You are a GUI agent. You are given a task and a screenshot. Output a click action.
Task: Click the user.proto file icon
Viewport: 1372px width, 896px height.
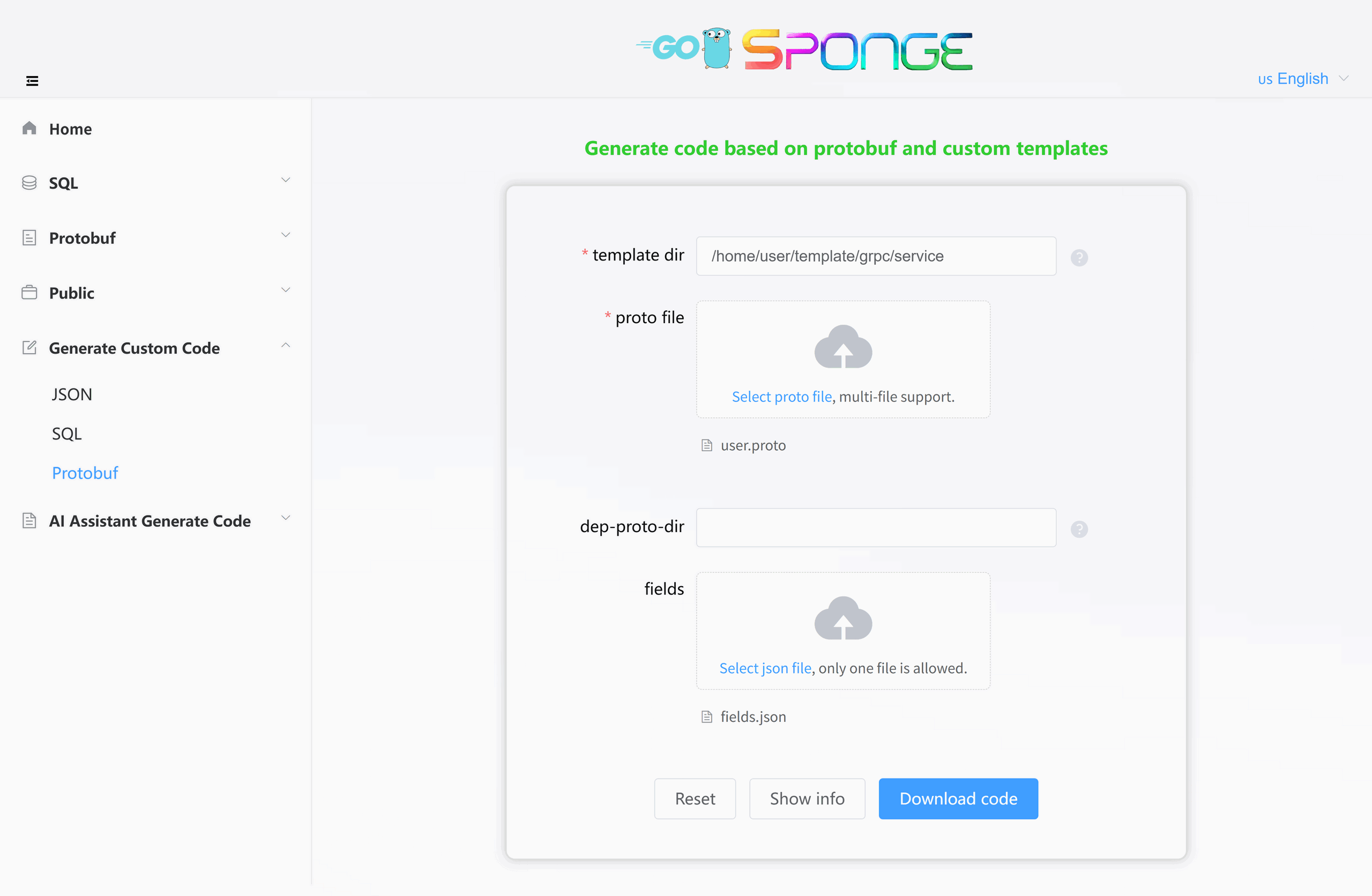tap(707, 445)
